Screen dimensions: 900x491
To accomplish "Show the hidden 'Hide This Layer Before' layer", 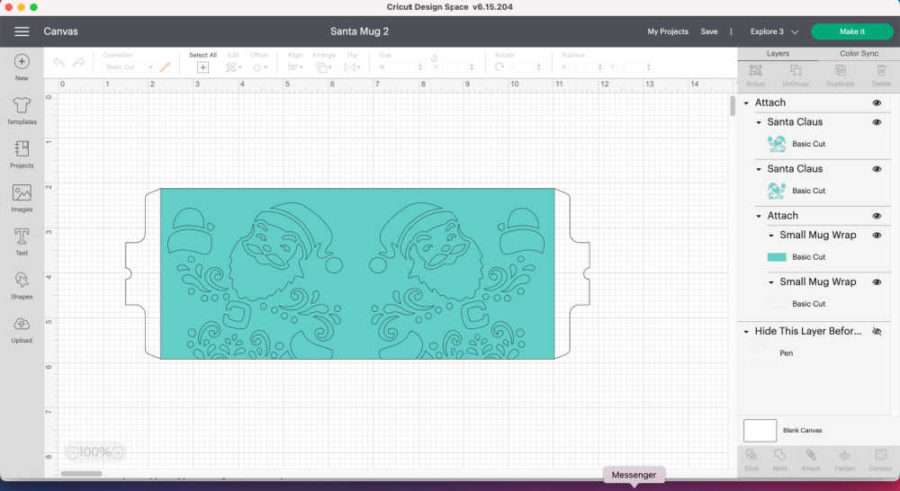I will coord(877,331).
